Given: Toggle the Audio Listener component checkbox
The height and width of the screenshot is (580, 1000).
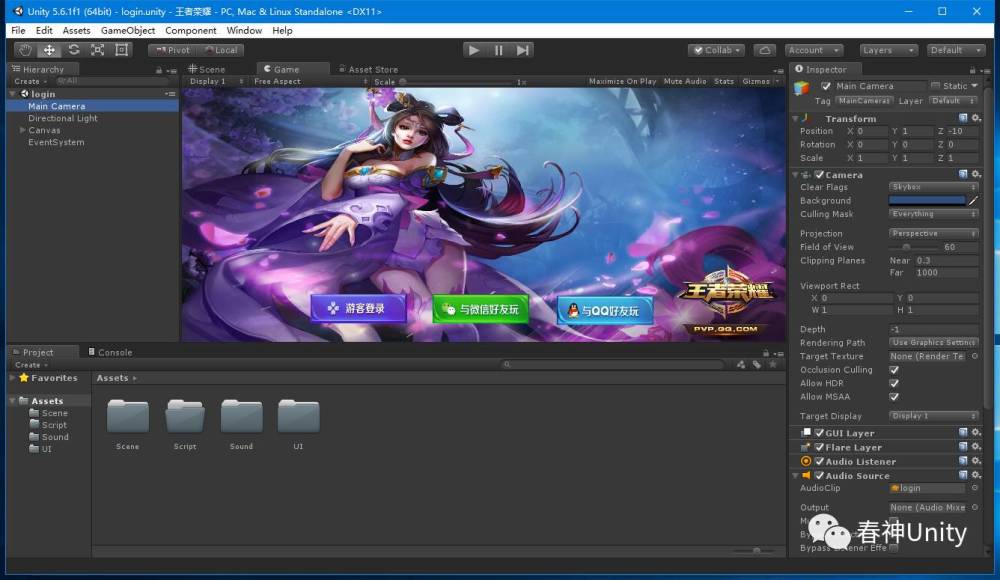Looking at the screenshot, I should coord(820,462).
